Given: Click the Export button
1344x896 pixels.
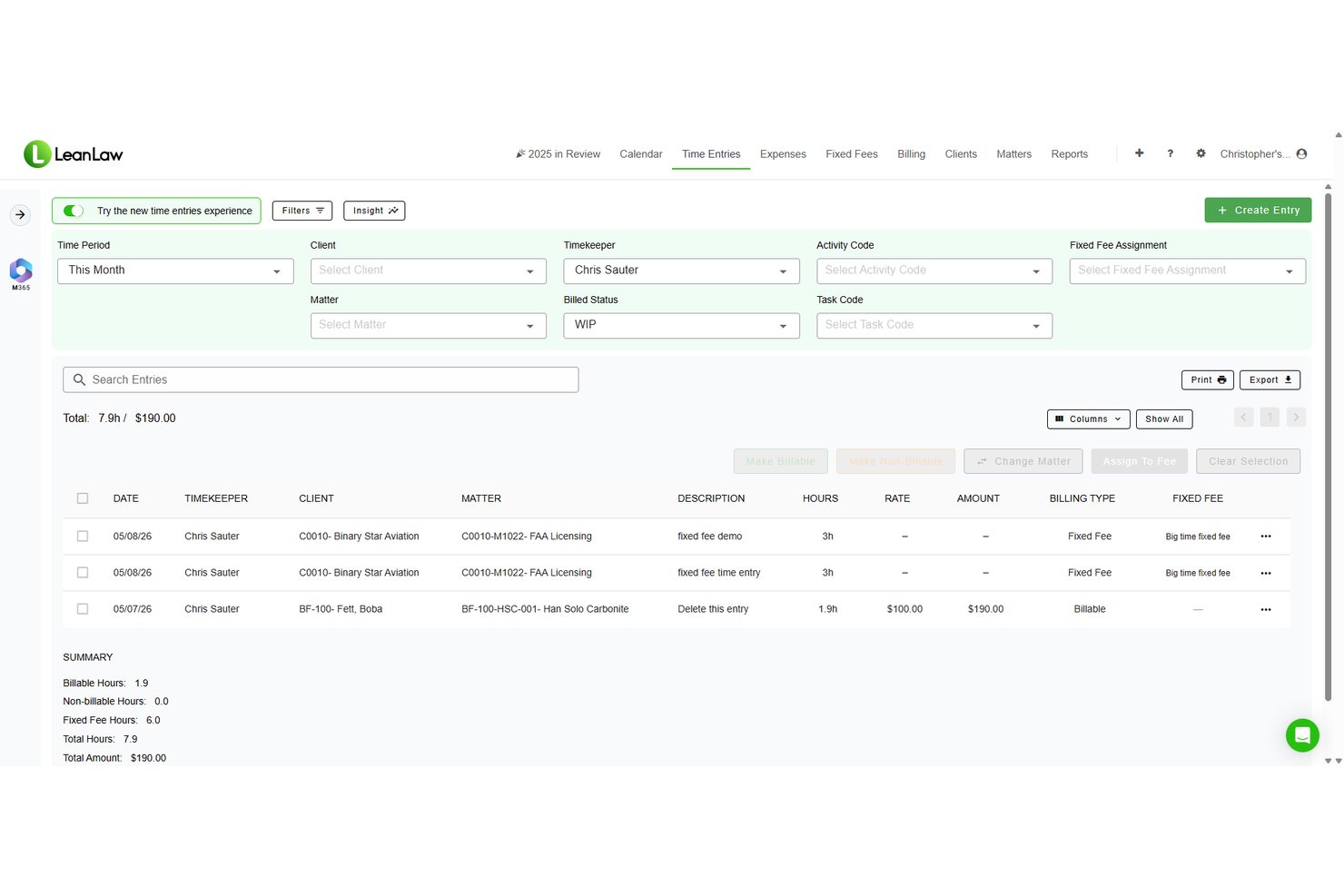Looking at the screenshot, I should (x=1270, y=379).
